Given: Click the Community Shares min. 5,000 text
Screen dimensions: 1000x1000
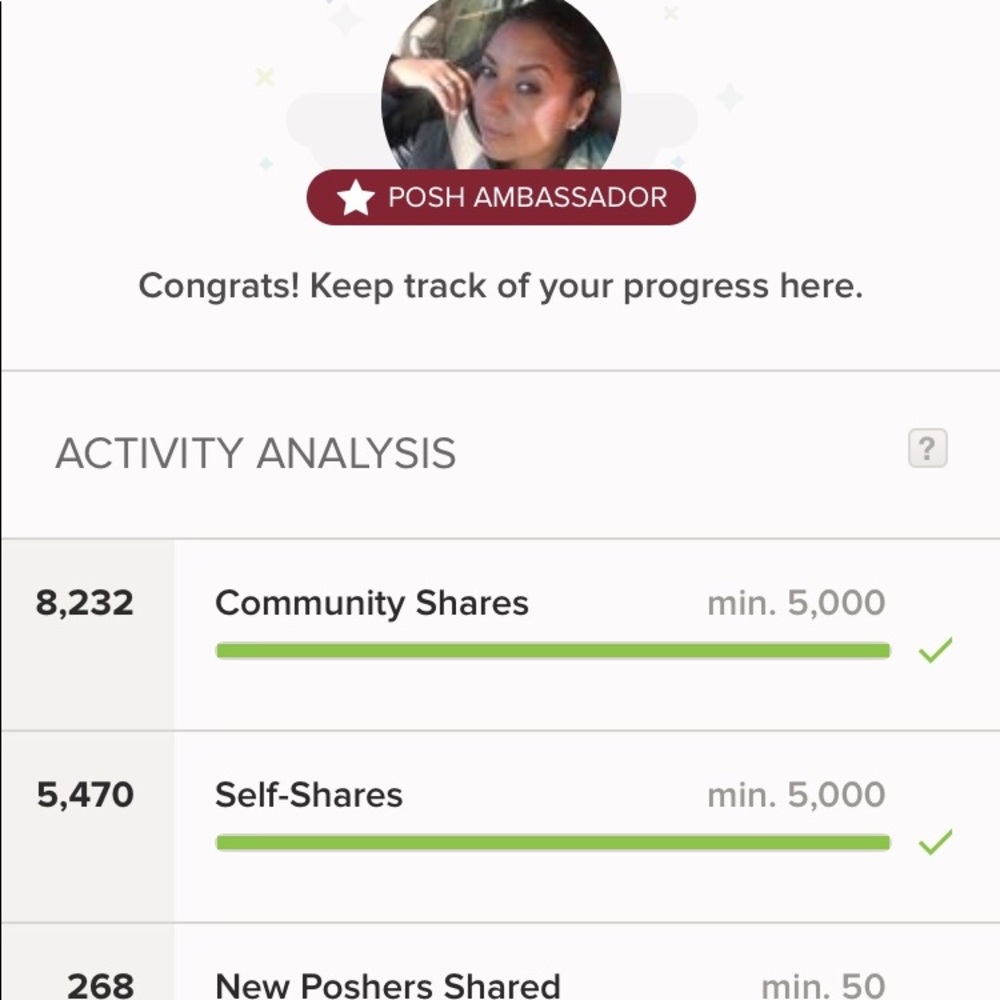Looking at the screenshot, I should [x=796, y=603].
